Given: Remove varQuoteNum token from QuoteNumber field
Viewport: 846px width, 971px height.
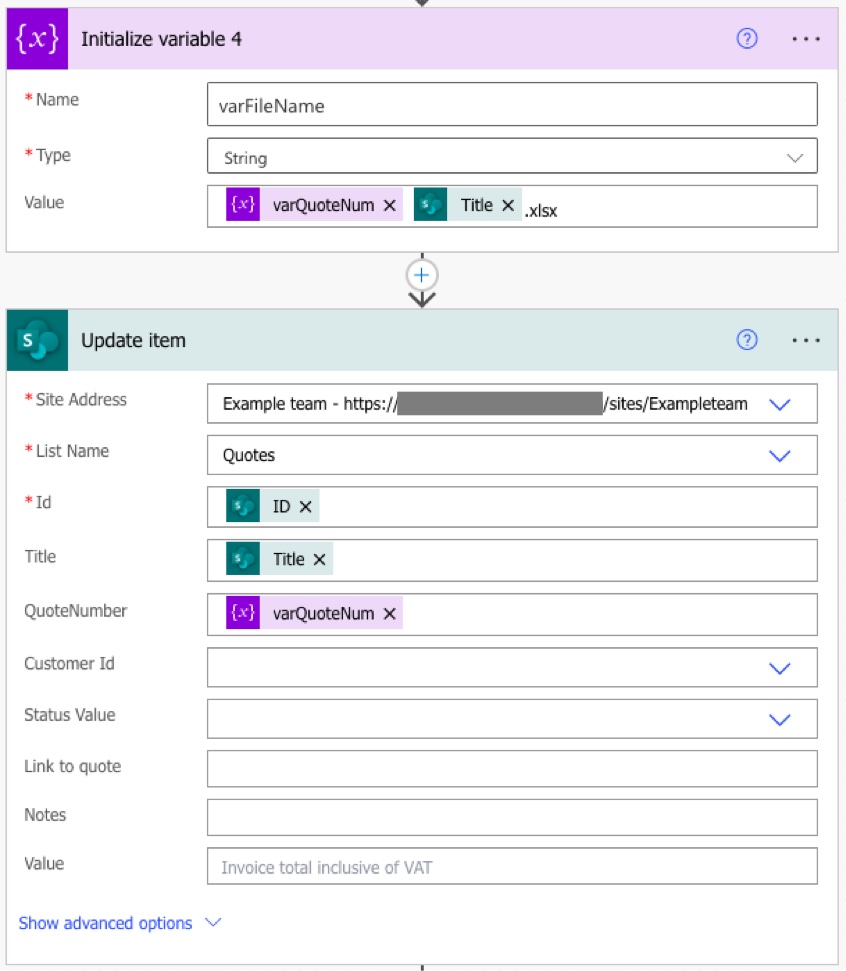Looking at the screenshot, I should (390, 614).
